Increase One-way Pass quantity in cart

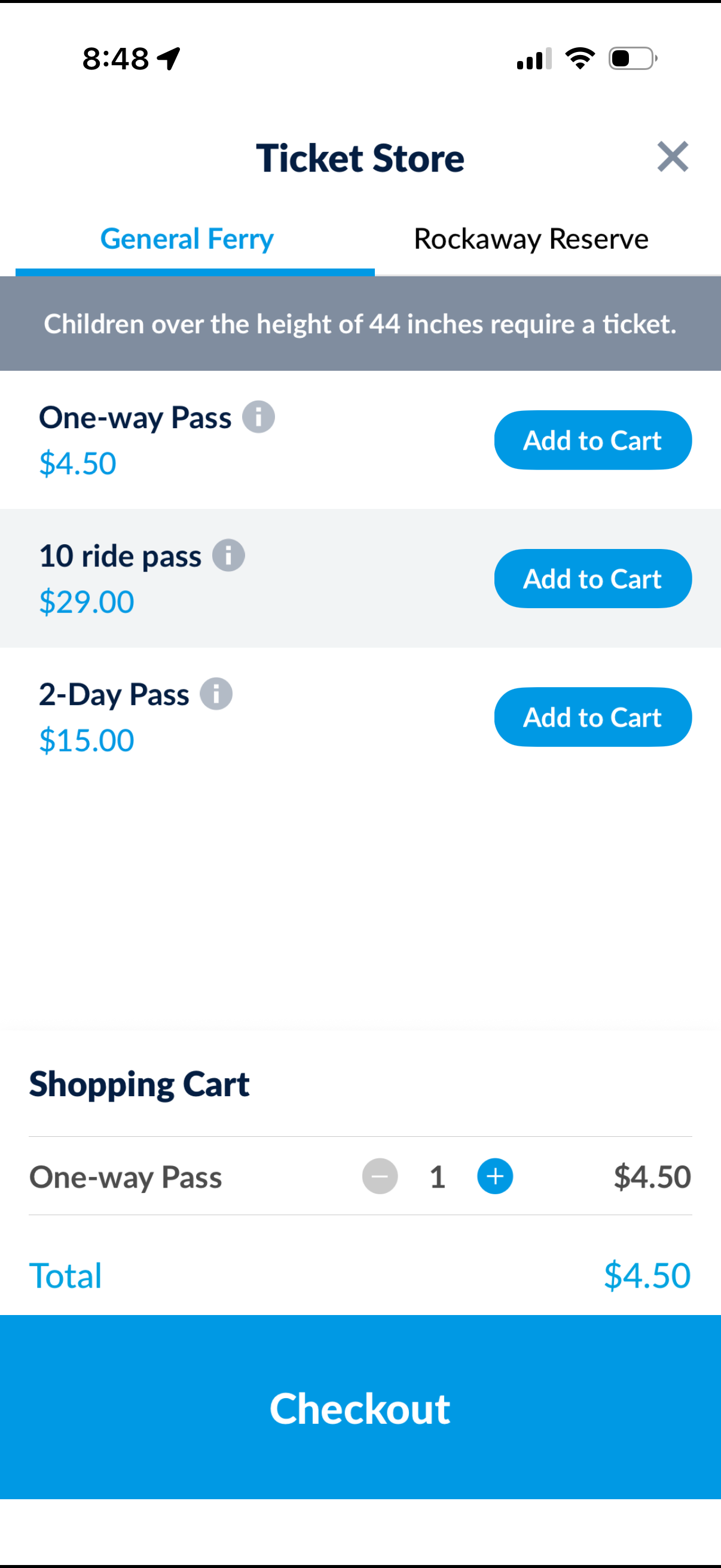pos(494,1176)
